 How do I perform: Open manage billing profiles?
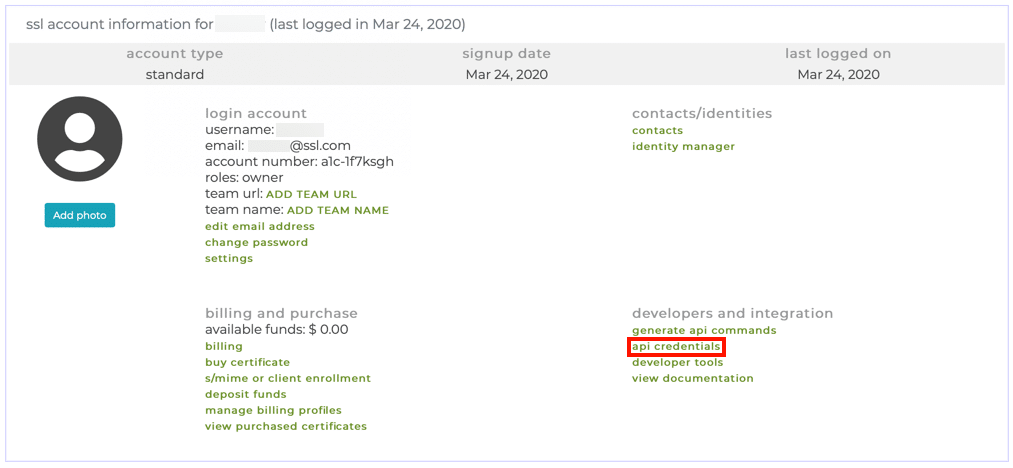[273, 410]
